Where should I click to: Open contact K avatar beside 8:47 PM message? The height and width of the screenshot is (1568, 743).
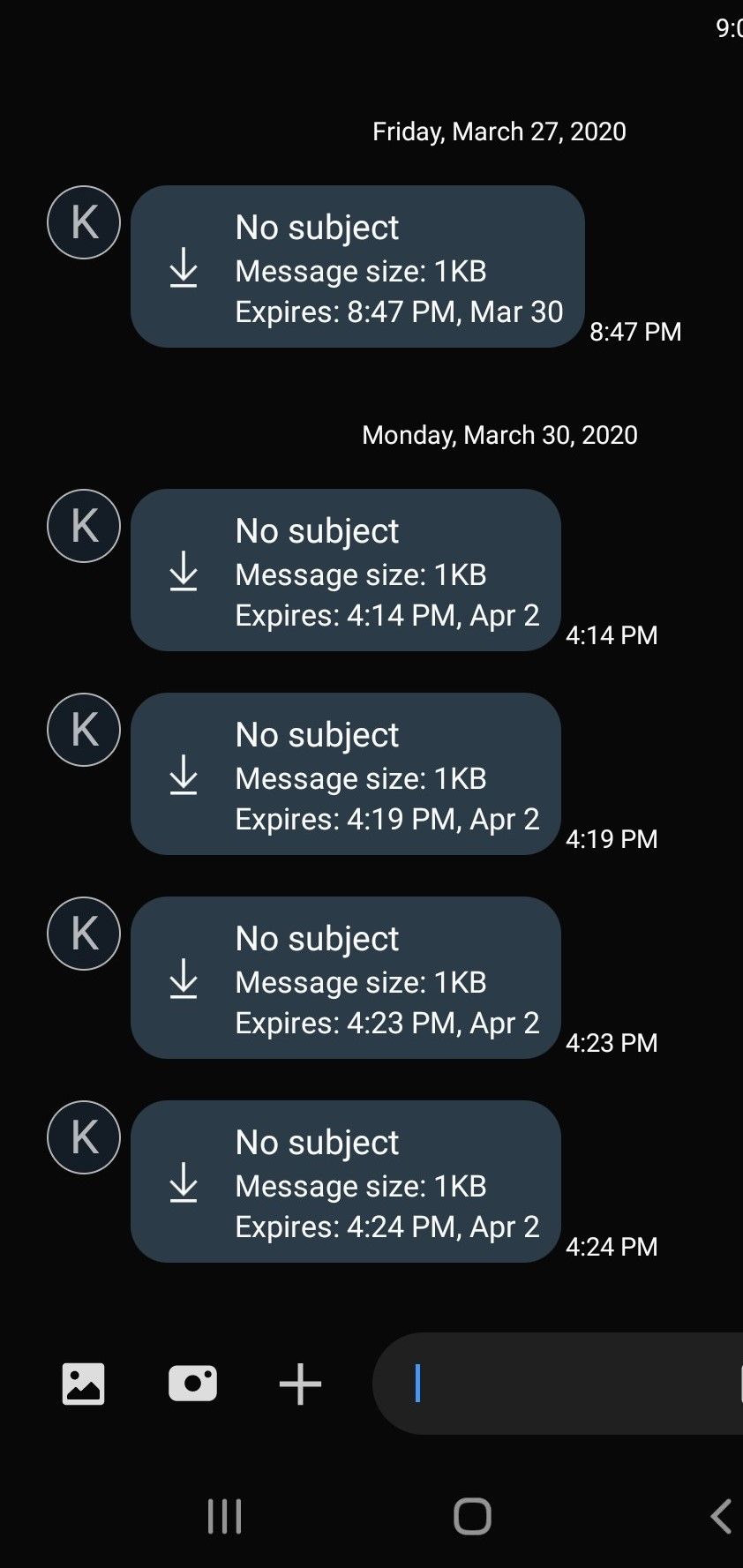click(84, 222)
